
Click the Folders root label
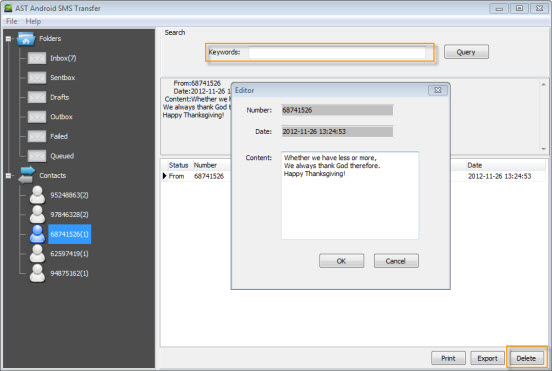pos(50,38)
